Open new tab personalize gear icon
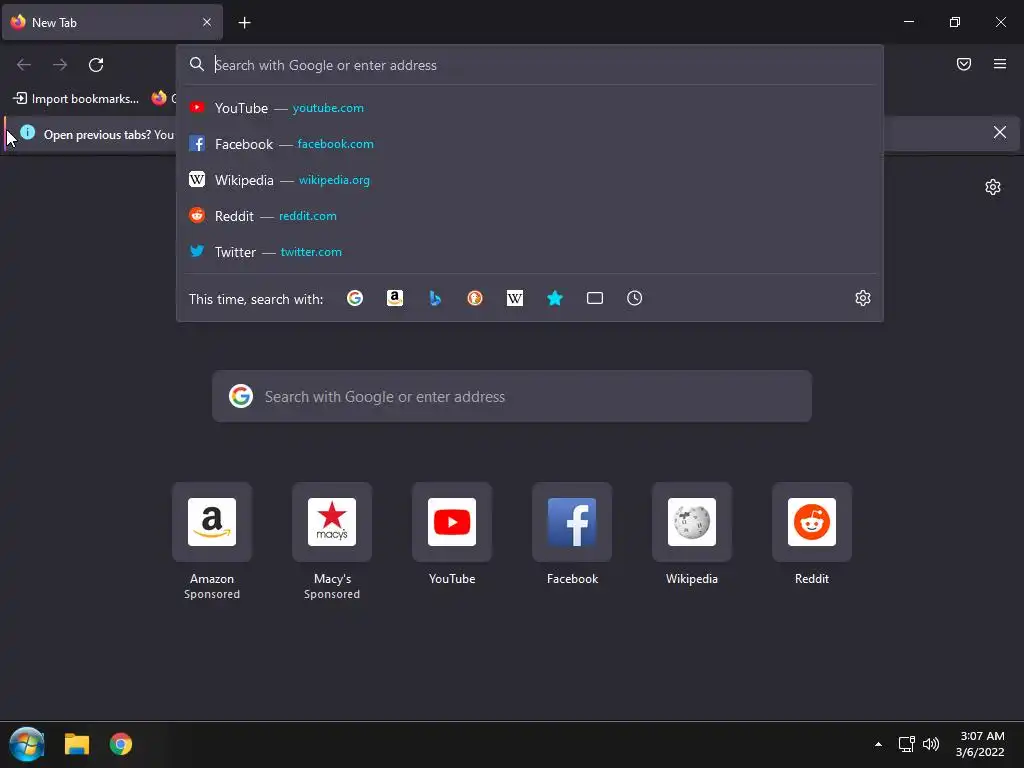Viewport: 1024px width, 768px height. coord(993,187)
